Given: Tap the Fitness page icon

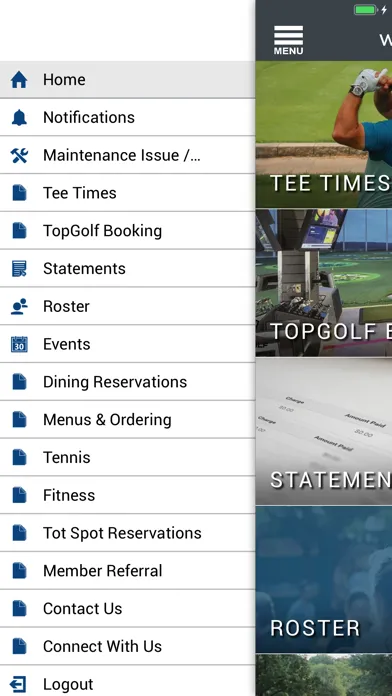Looking at the screenshot, I should tap(19, 495).
